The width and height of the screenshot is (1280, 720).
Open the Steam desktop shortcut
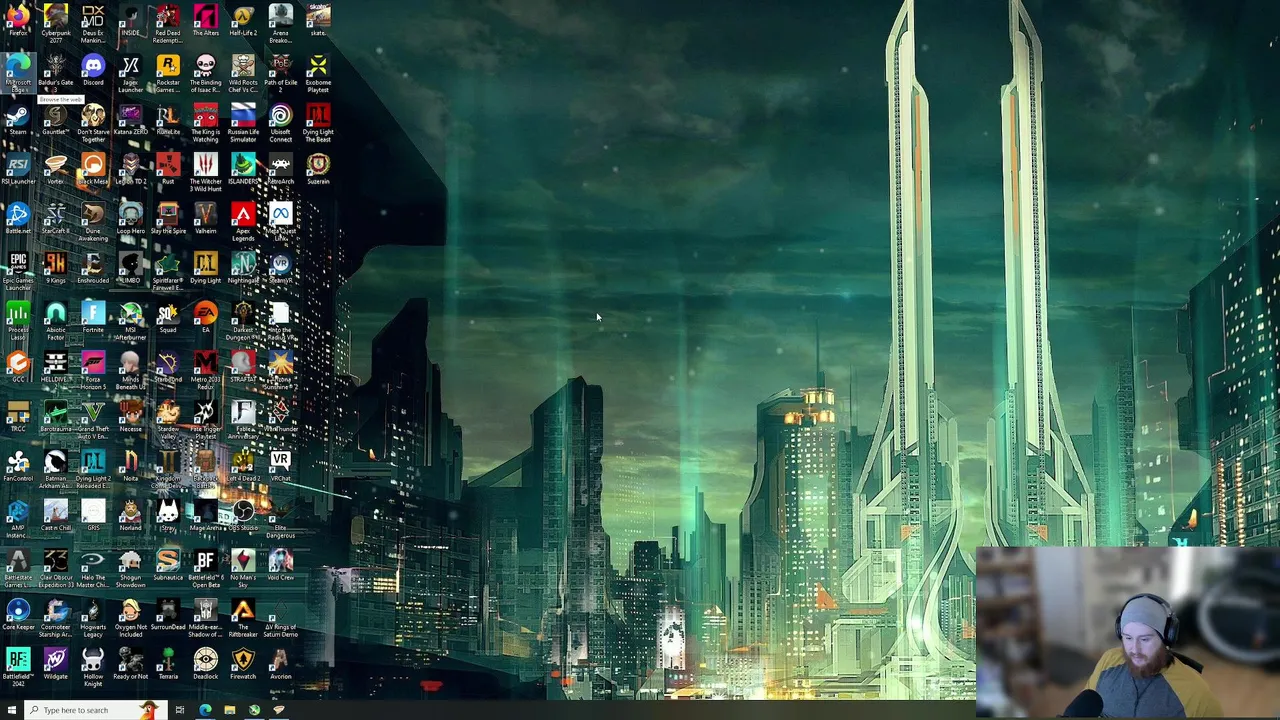(x=18, y=120)
